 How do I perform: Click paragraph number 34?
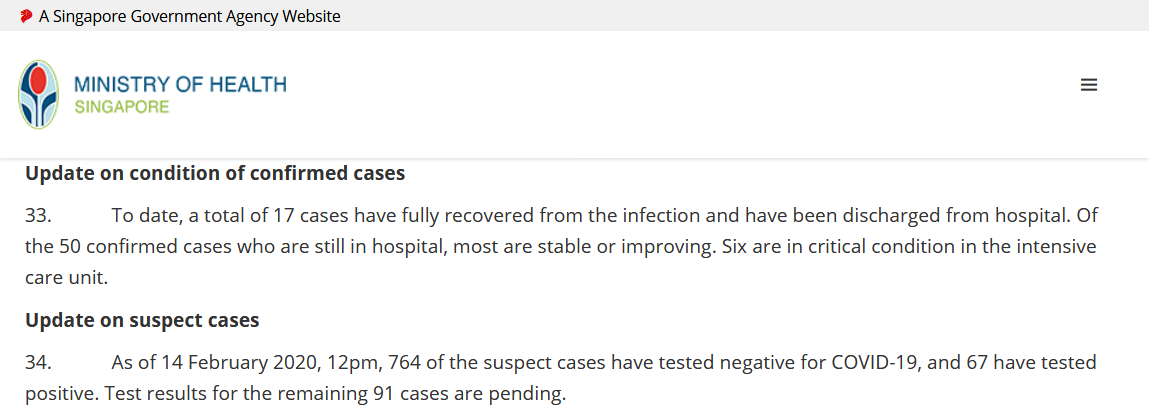point(38,362)
